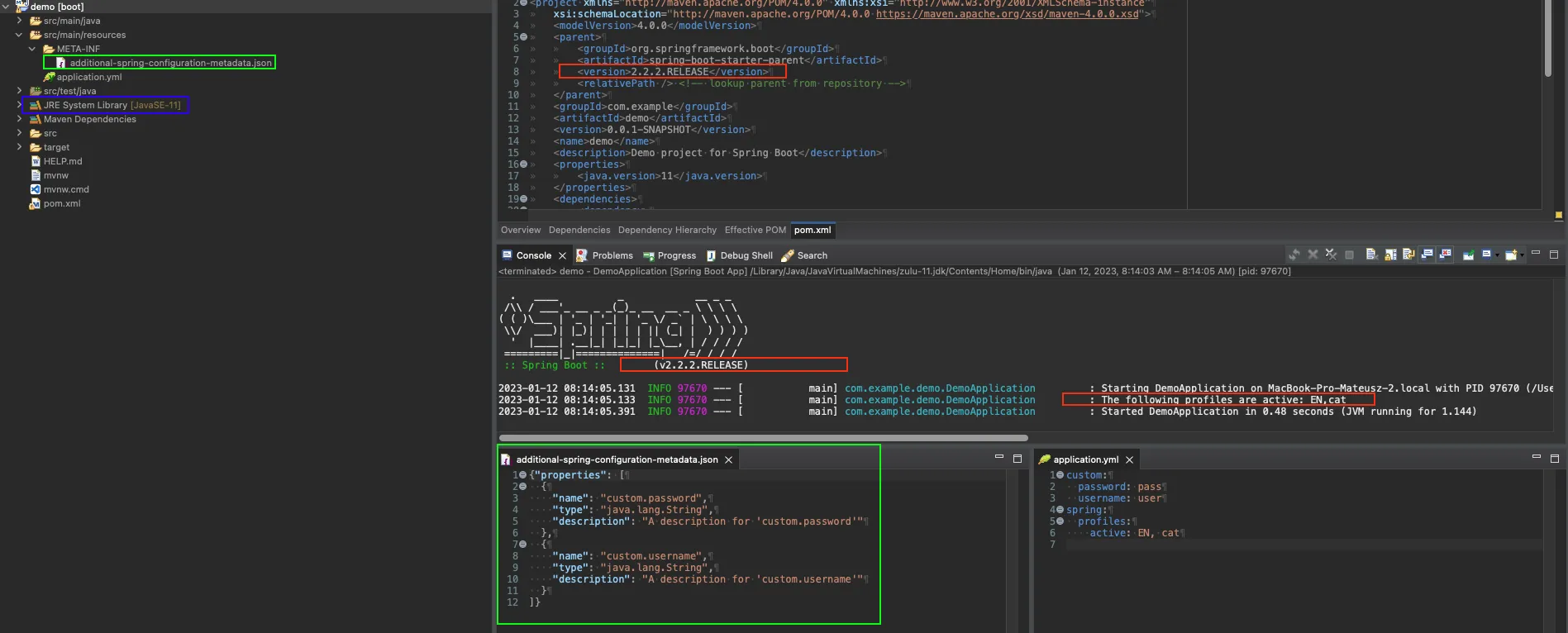Click the target folder icon
Image resolution: width=1568 pixels, height=633 pixels.
36,147
